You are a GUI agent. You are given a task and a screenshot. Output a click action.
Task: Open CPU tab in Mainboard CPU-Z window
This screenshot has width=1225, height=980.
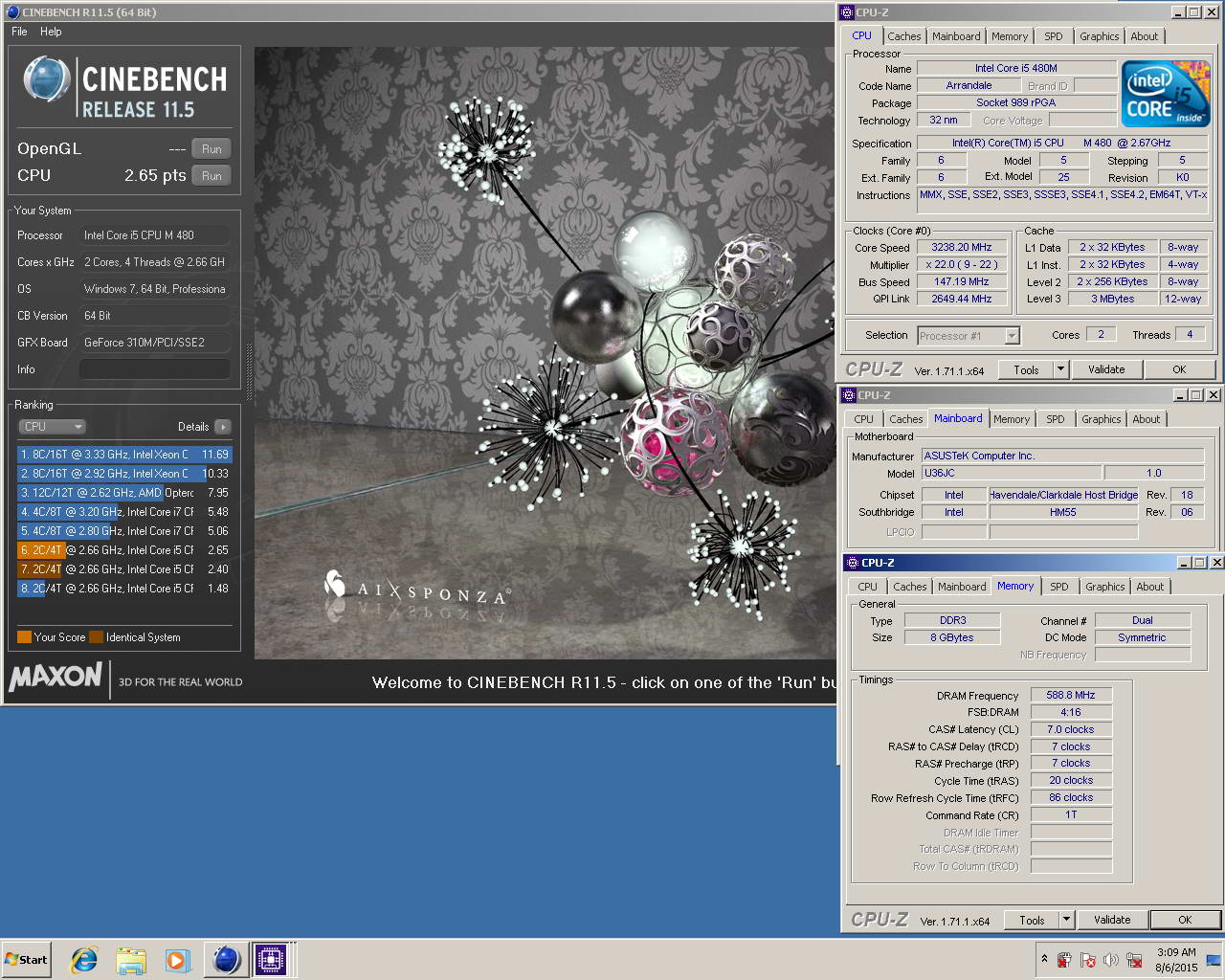point(863,419)
